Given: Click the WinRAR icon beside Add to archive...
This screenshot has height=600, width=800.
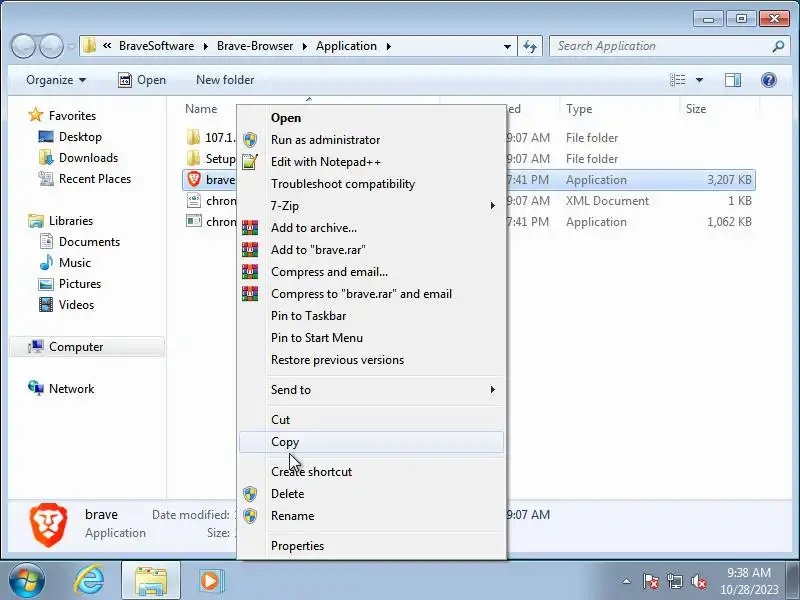Looking at the screenshot, I should pyautogui.click(x=250, y=228).
